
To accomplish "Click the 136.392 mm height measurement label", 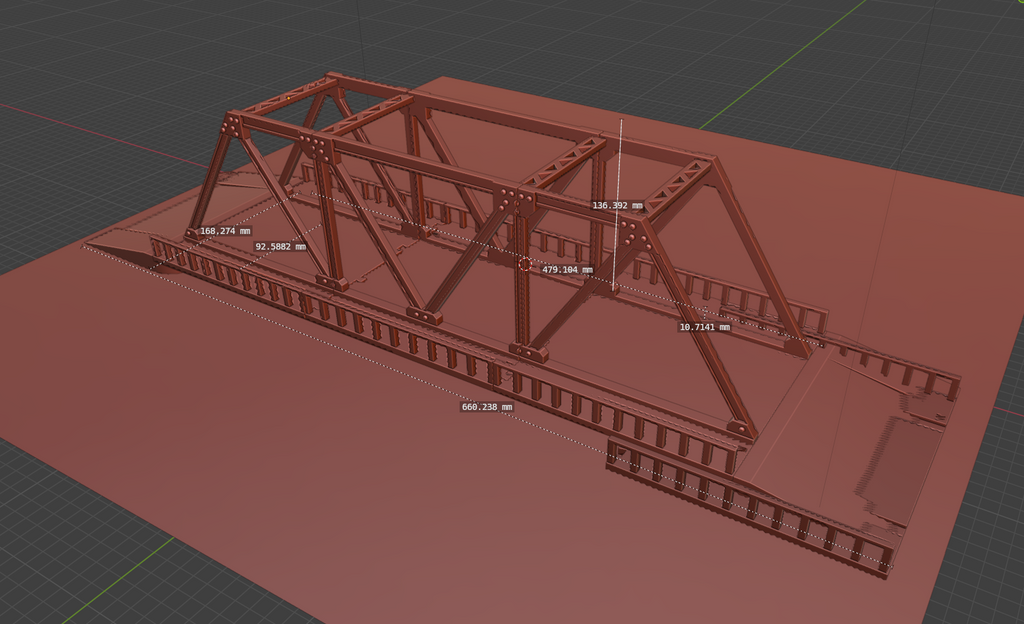I will click(x=617, y=205).
